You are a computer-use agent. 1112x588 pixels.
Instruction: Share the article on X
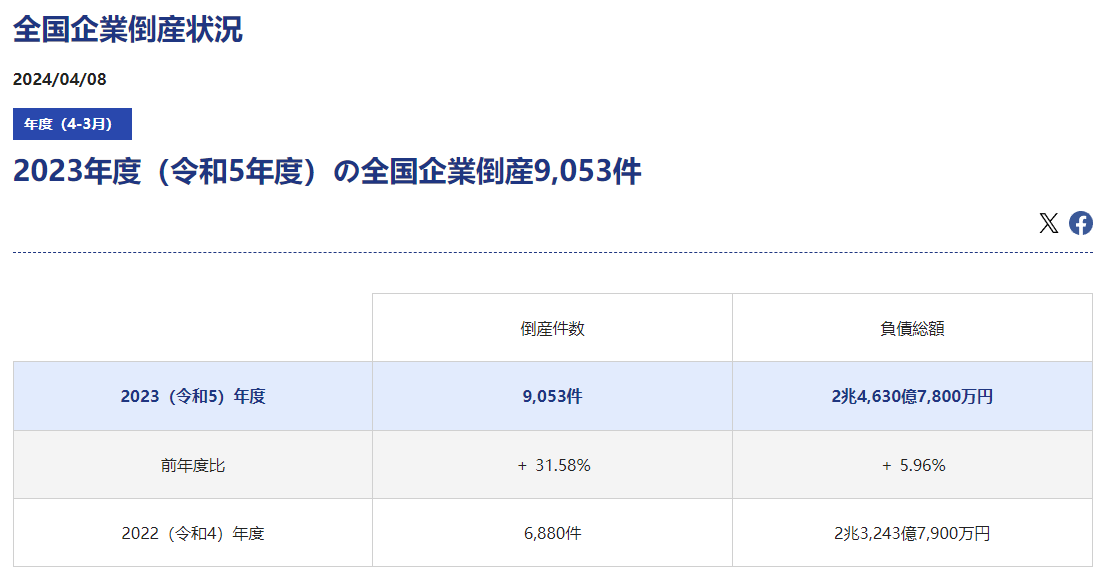click(x=1048, y=223)
